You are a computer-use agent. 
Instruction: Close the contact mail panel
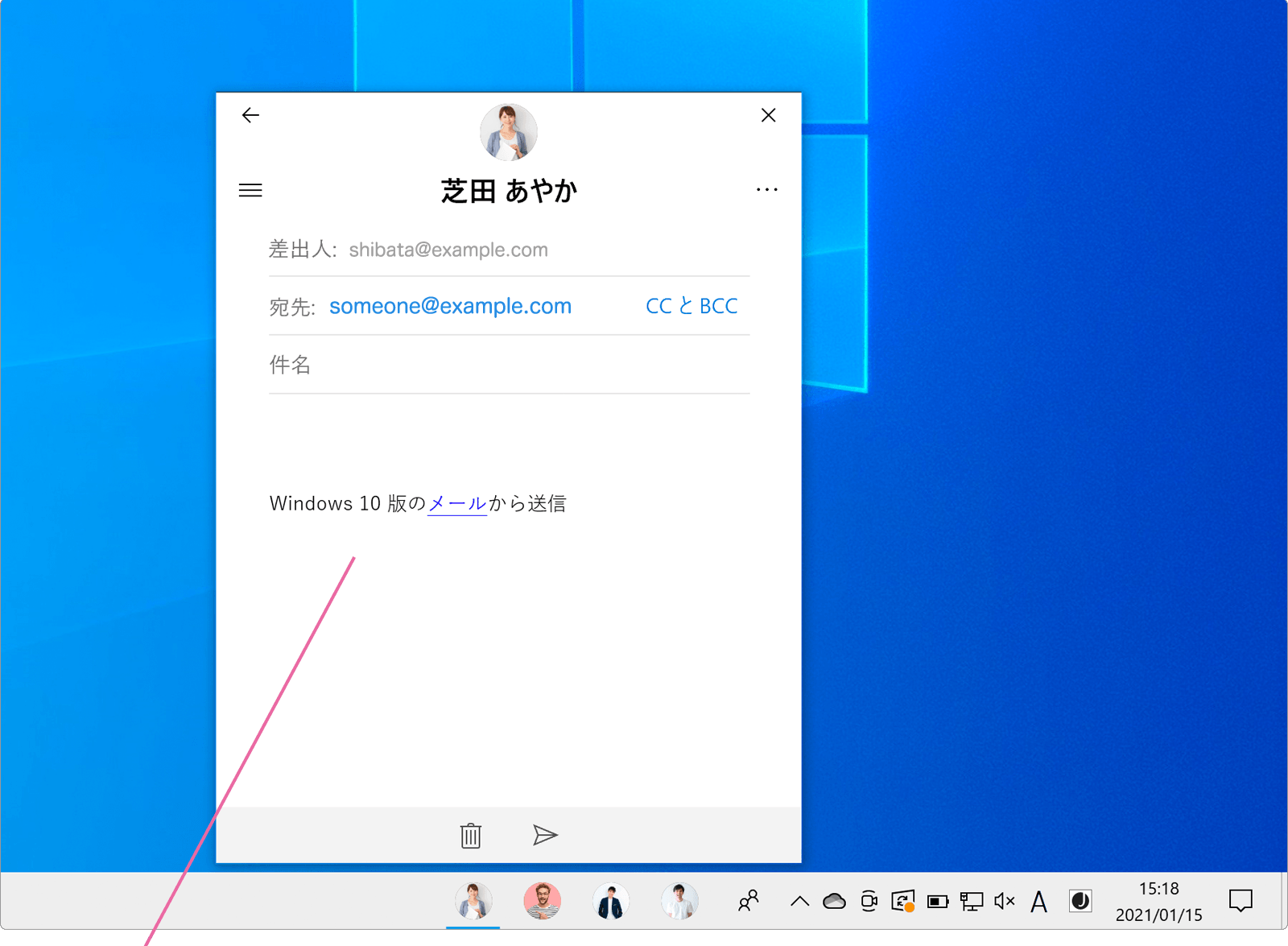pyautogui.click(x=769, y=115)
